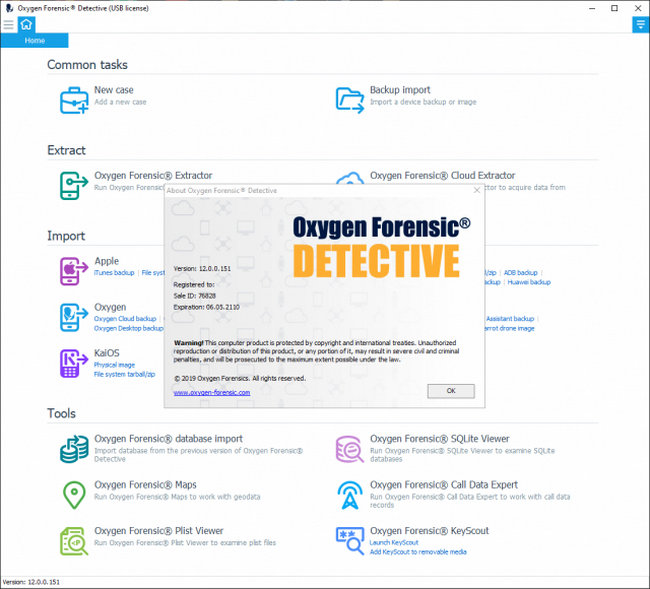Click the Cloud Extractor cloud icon

click(350, 178)
